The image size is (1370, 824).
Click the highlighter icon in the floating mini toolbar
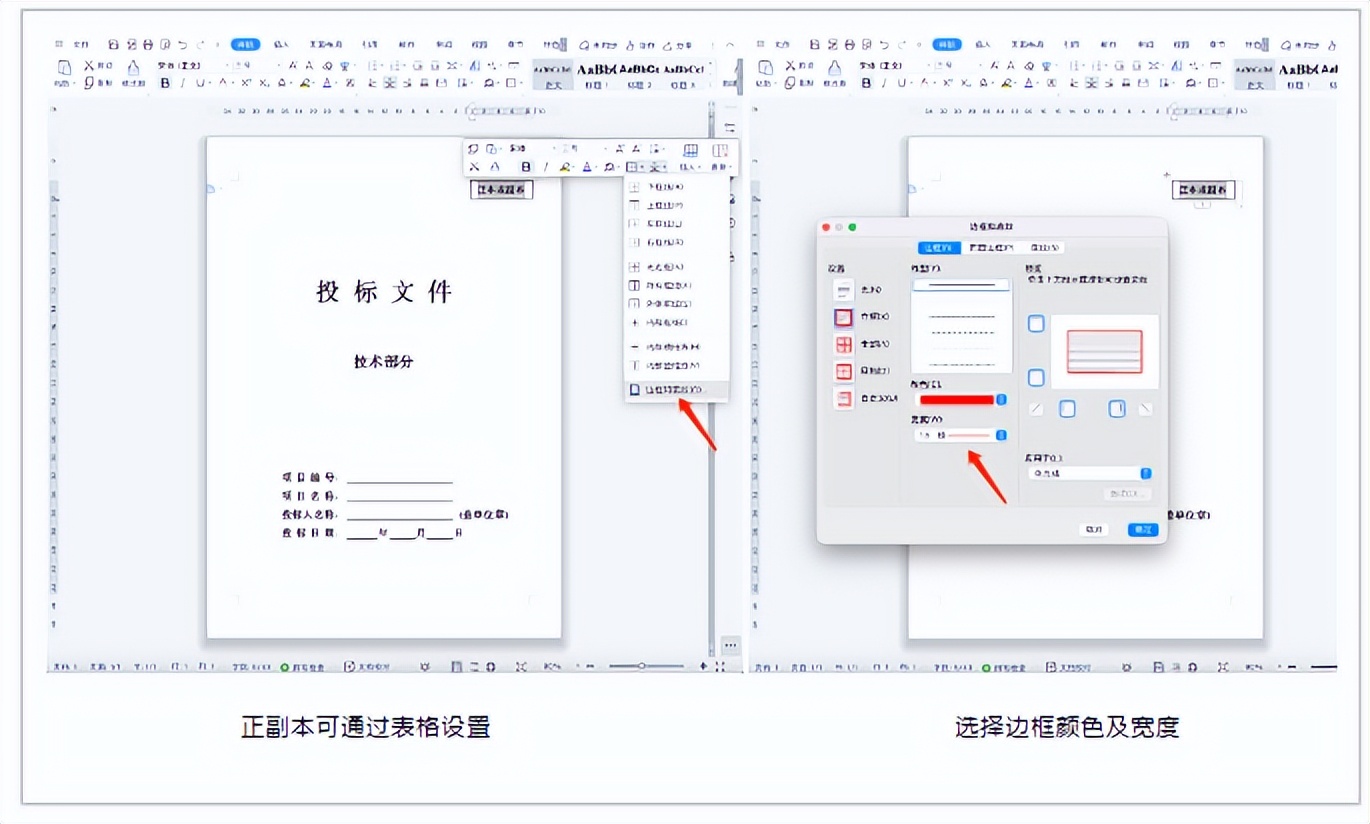pyautogui.click(x=565, y=167)
